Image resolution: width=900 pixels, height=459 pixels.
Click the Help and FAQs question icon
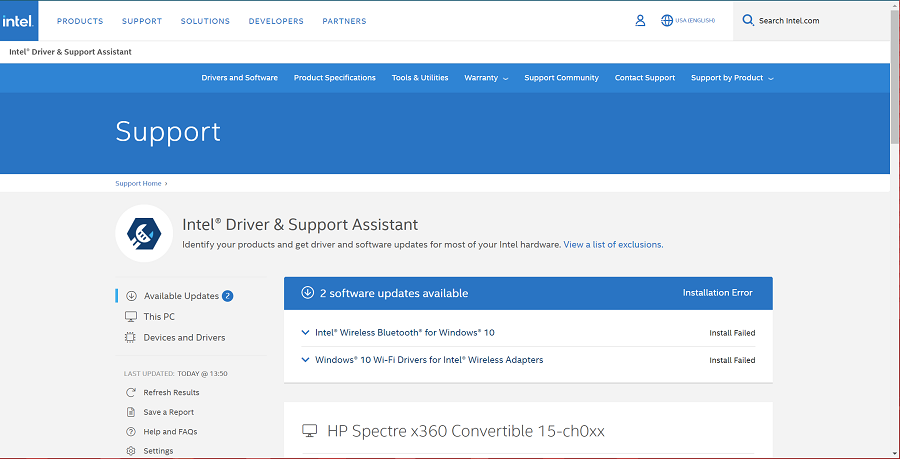tap(131, 432)
